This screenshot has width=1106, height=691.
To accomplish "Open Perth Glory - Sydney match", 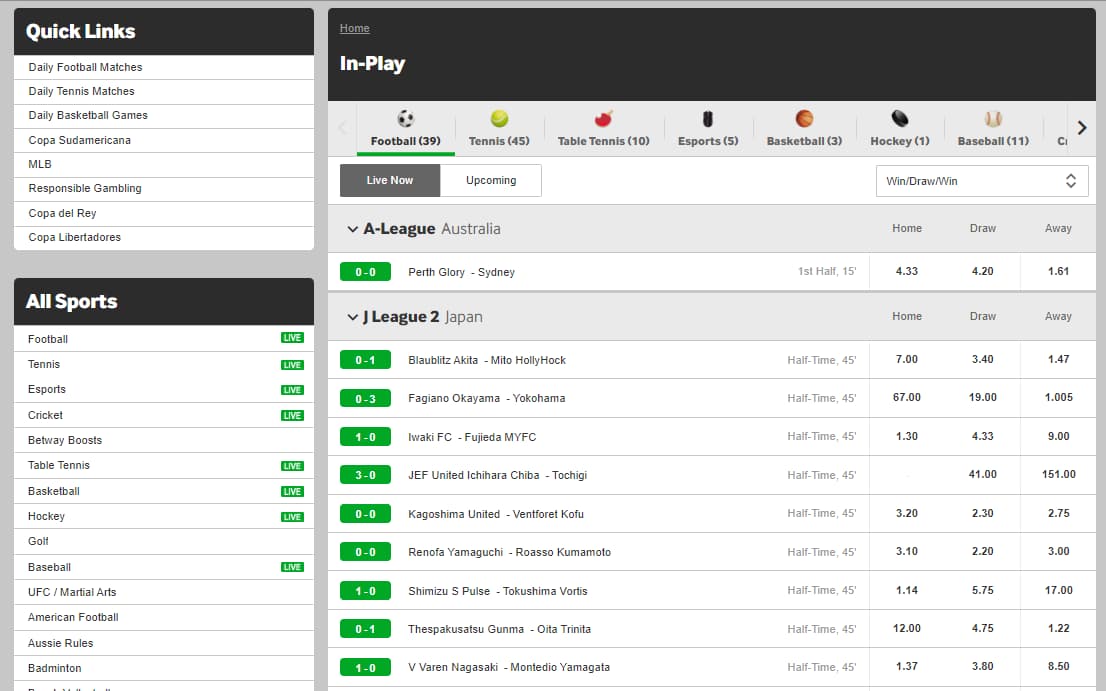I will click(461, 272).
